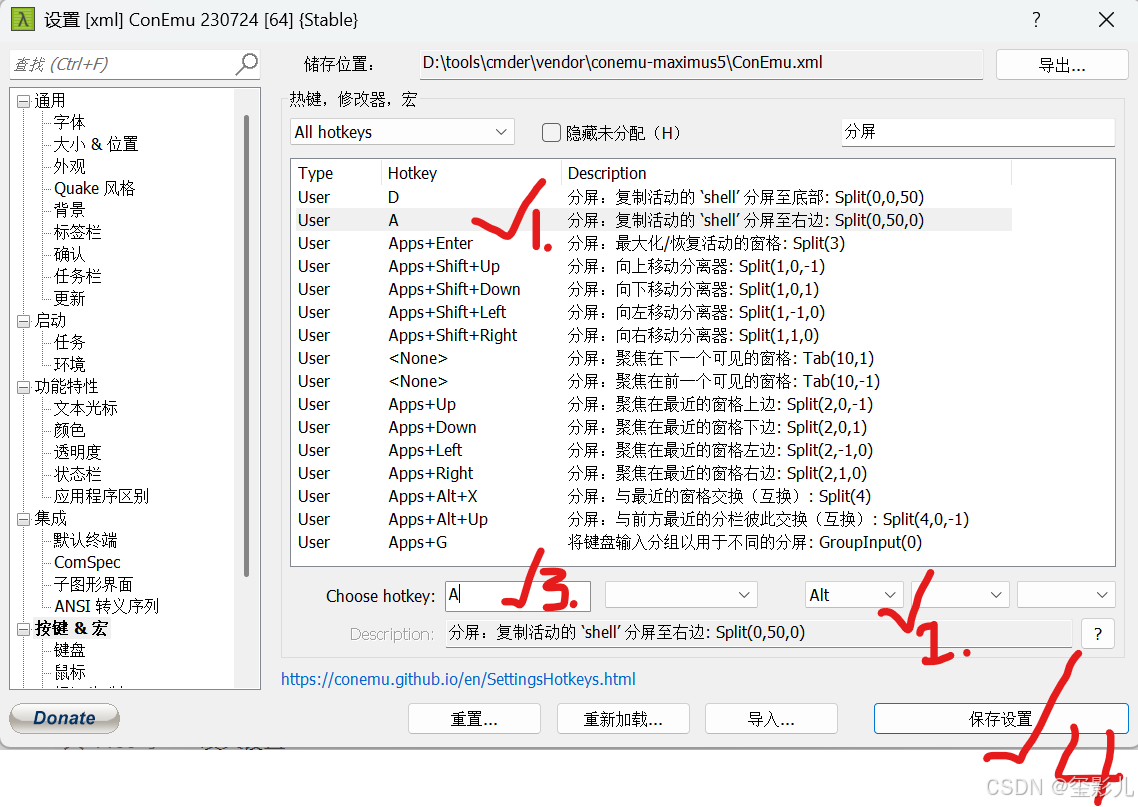1138x807 pixels.
Task: Select the Apps+Alt+X hotkey row
Action: (652, 496)
